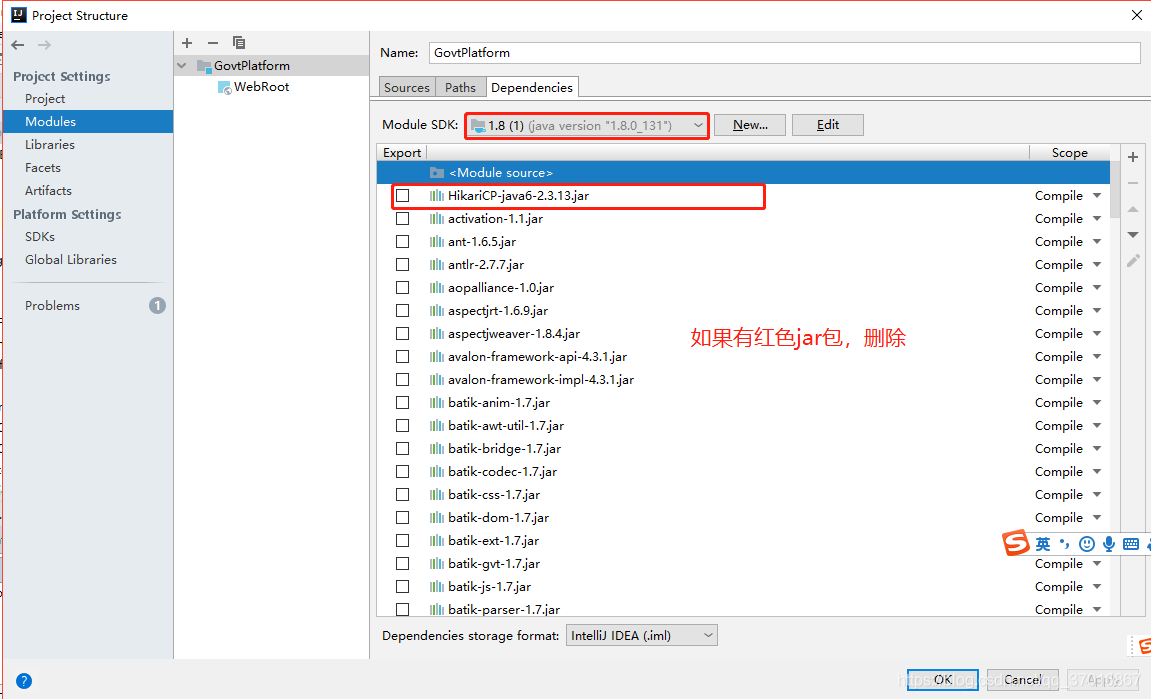The image size is (1151, 699).
Task: Click Problems count badge
Action: pyautogui.click(x=157, y=305)
